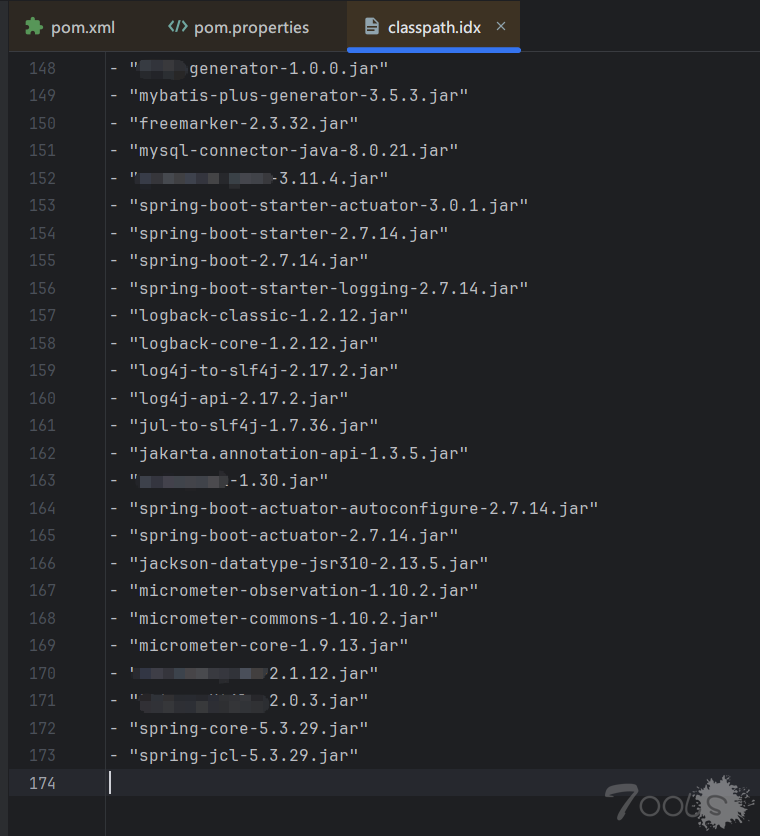This screenshot has width=760, height=836.
Task: Switch to the pom.xml tab
Action: [70, 27]
